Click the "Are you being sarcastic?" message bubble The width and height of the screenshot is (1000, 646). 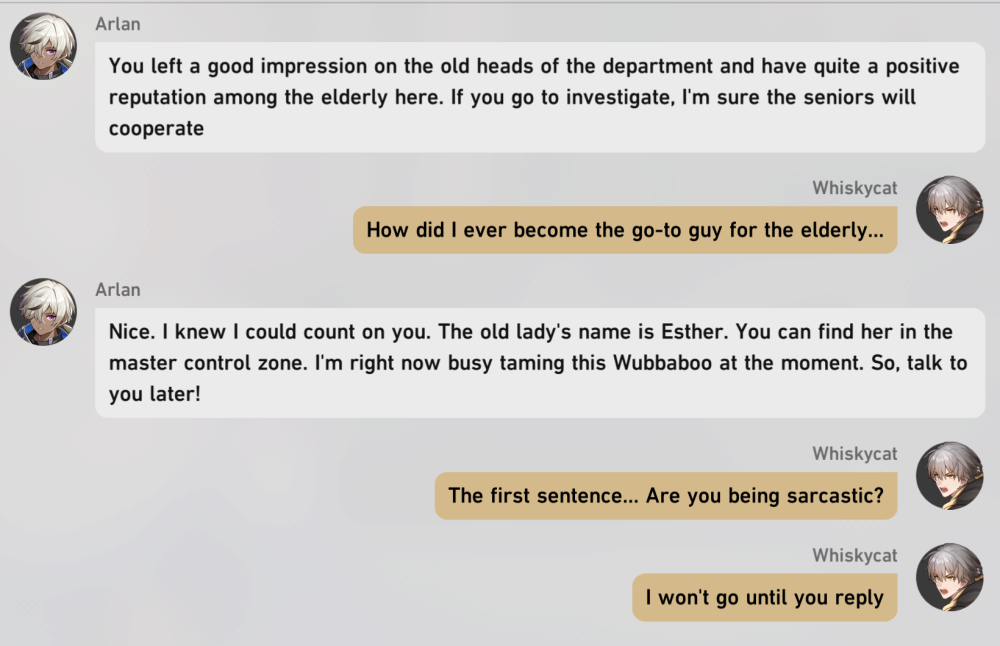[666, 496]
